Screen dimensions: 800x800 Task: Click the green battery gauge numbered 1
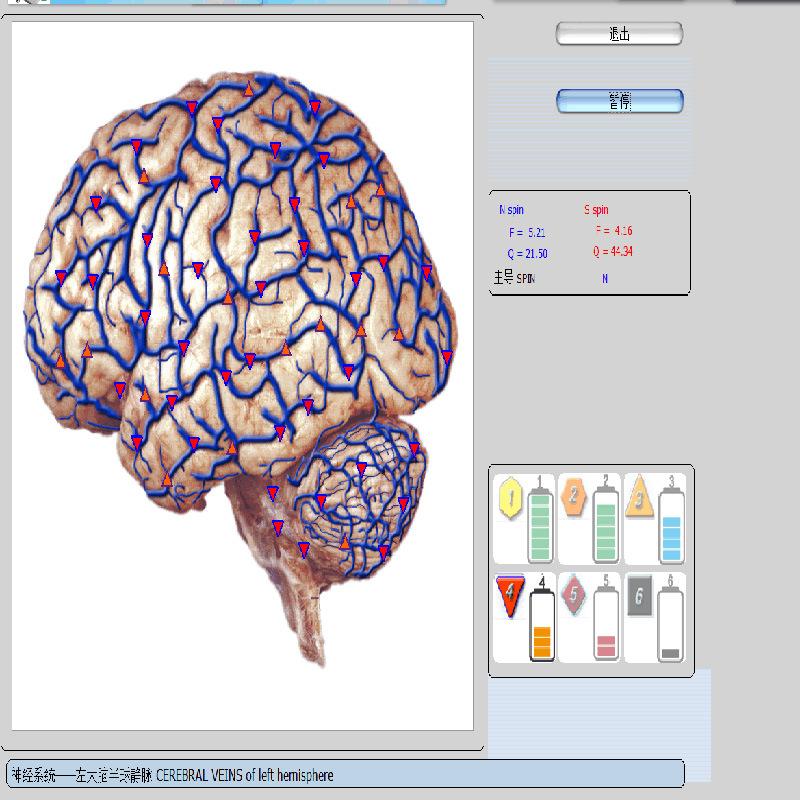[540, 522]
